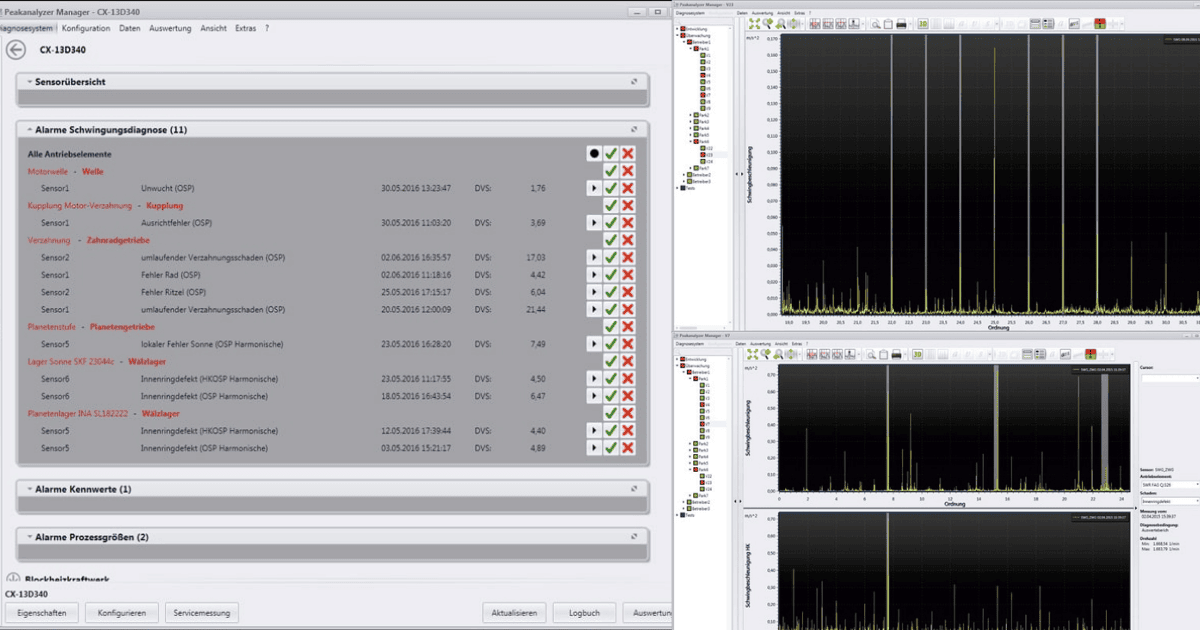Click the Servicemessung button
The height and width of the screenshot is (630, 1200).
[201, 613]
